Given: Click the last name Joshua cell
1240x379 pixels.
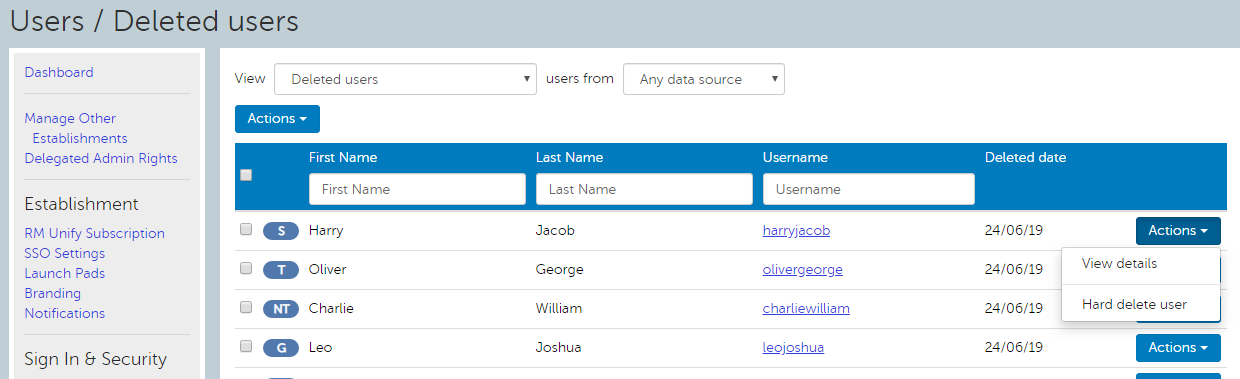Looking at the screenshot, I should (559, 348).
